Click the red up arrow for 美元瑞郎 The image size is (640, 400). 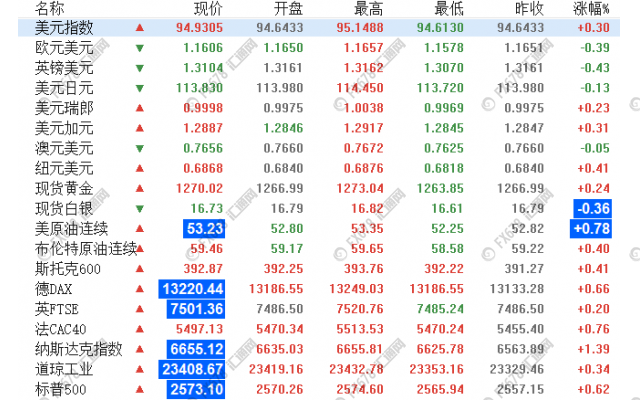pos(140,108)
